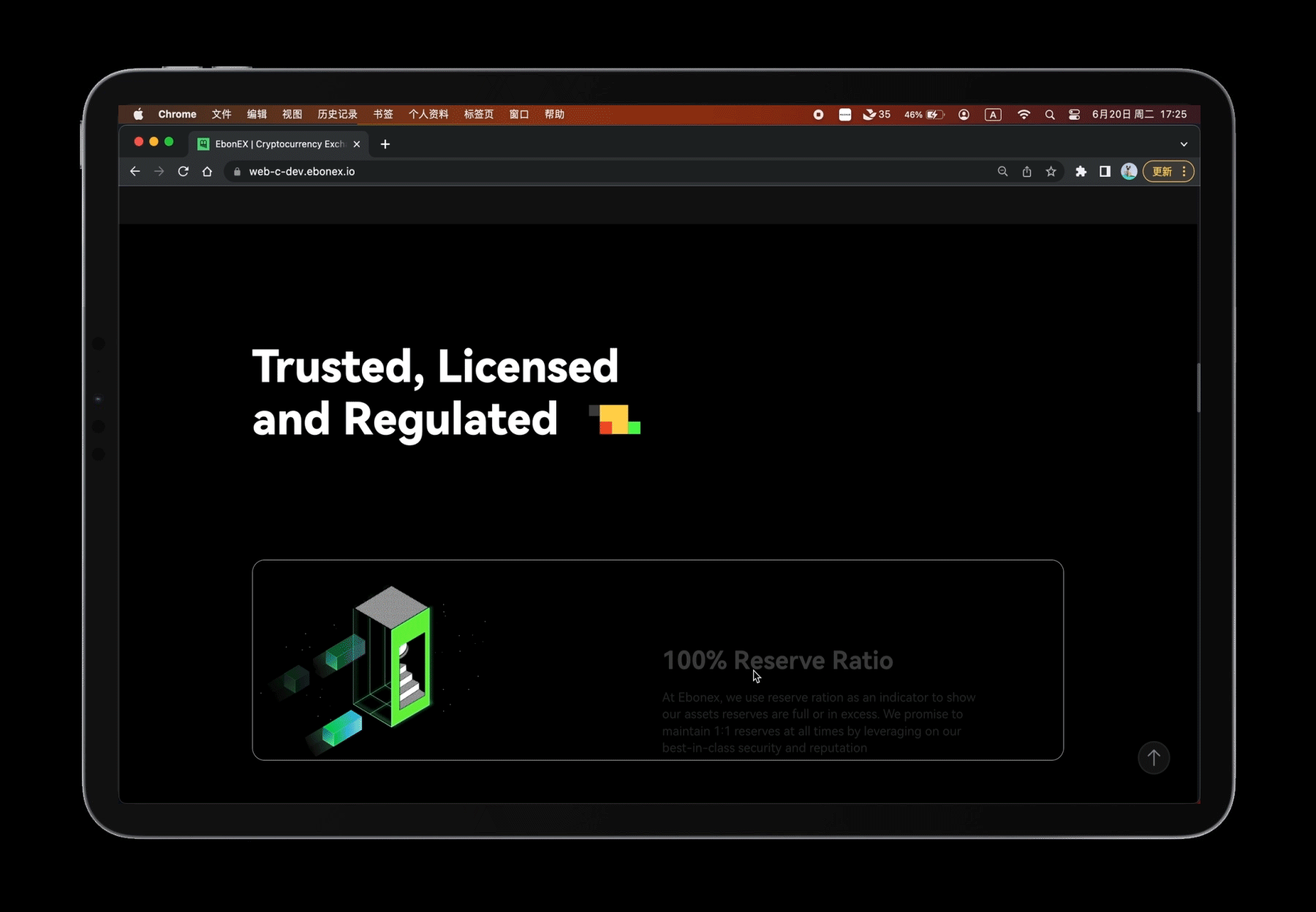Viewport: 1316px width, 912px height.
Task: Click the page vertical scrollbar thumb
Action: pos(1198,387)
